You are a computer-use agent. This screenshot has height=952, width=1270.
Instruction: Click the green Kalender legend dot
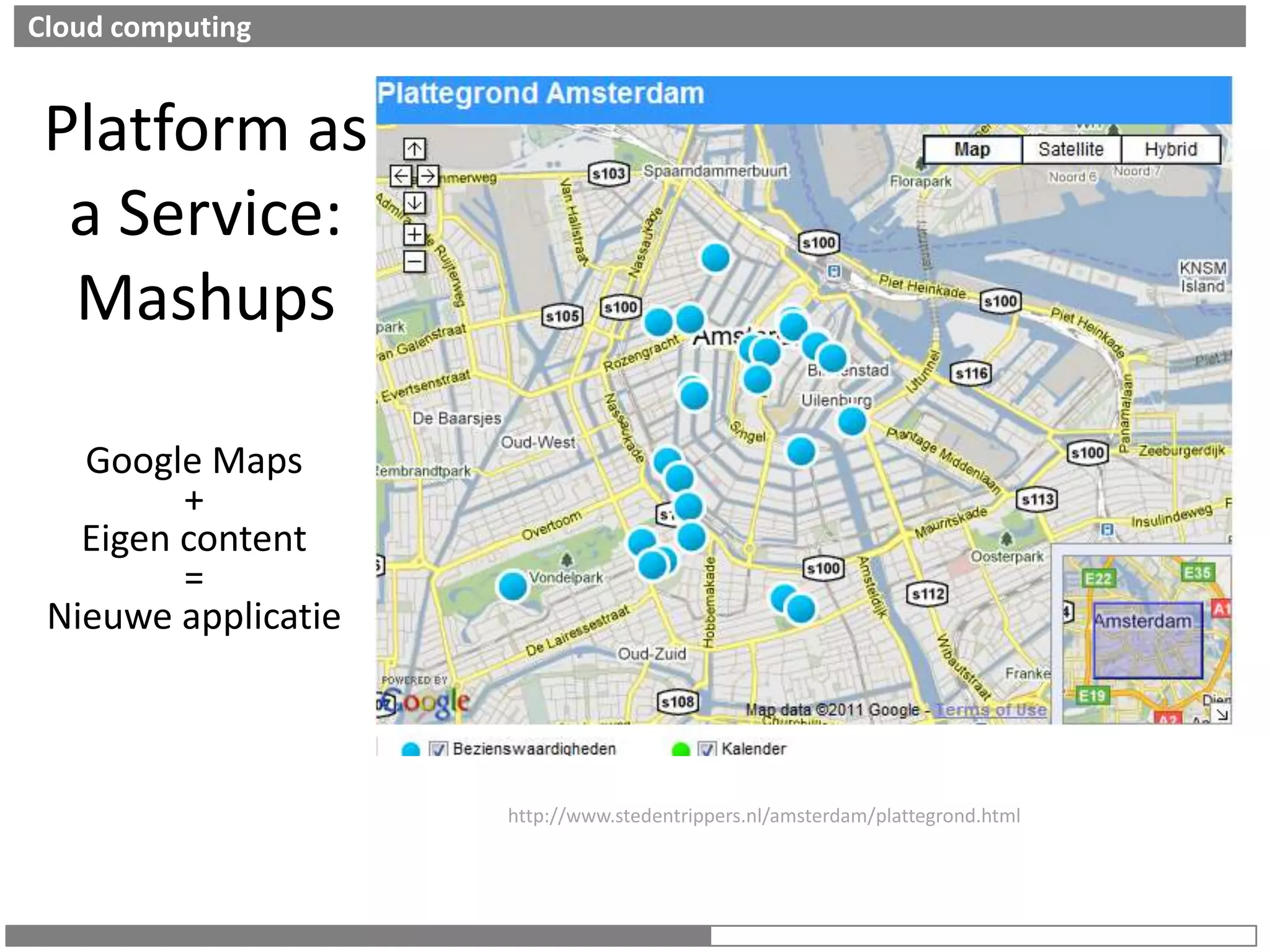click(681, 750)
